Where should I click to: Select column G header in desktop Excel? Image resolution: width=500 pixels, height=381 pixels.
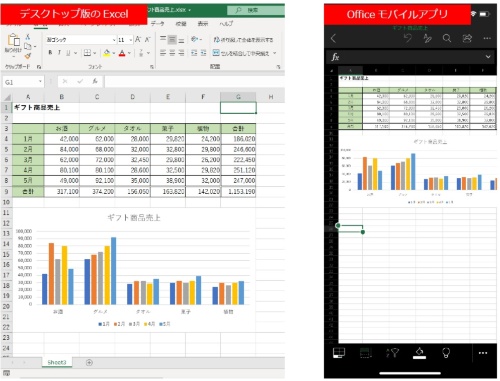tap(238, 97)
